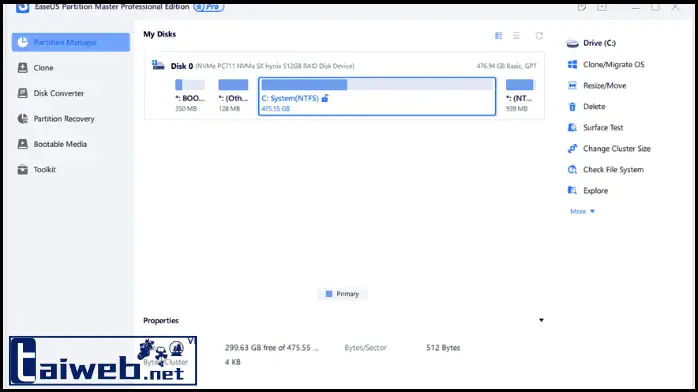The width and height of the screenshot is (698, 392).
Task: Click the Resize/Move icon
Action: click(572, 85)
